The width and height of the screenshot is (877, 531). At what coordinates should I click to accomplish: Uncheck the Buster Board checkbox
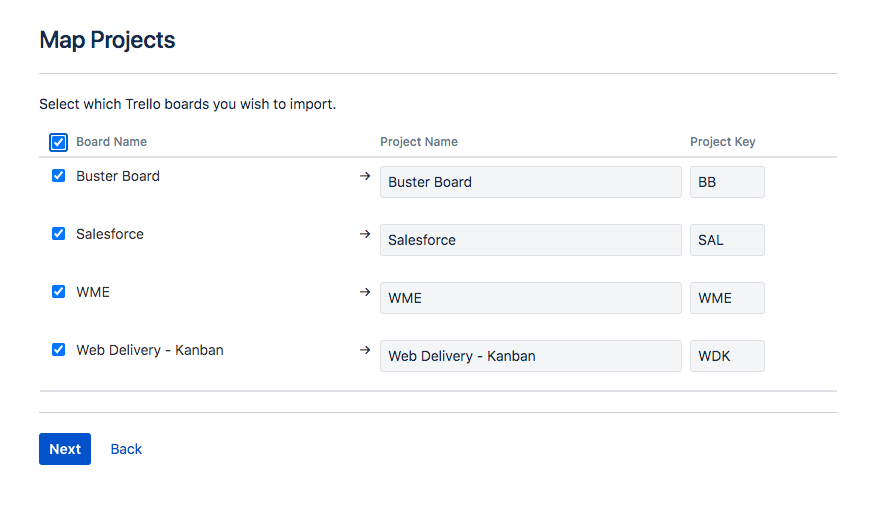58,176
